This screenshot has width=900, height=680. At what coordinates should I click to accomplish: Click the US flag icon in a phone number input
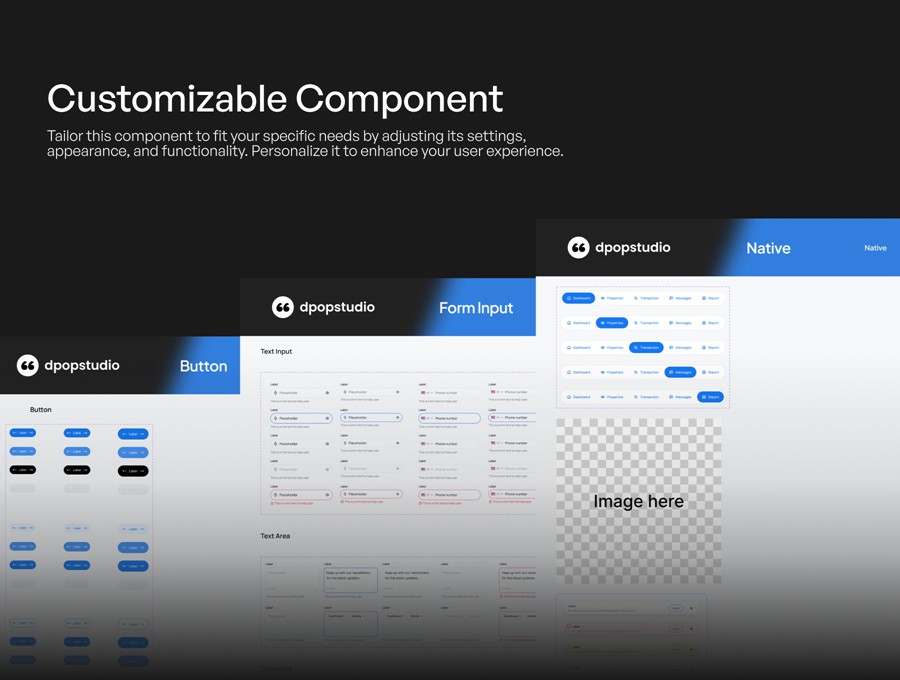tap(422, 392)
